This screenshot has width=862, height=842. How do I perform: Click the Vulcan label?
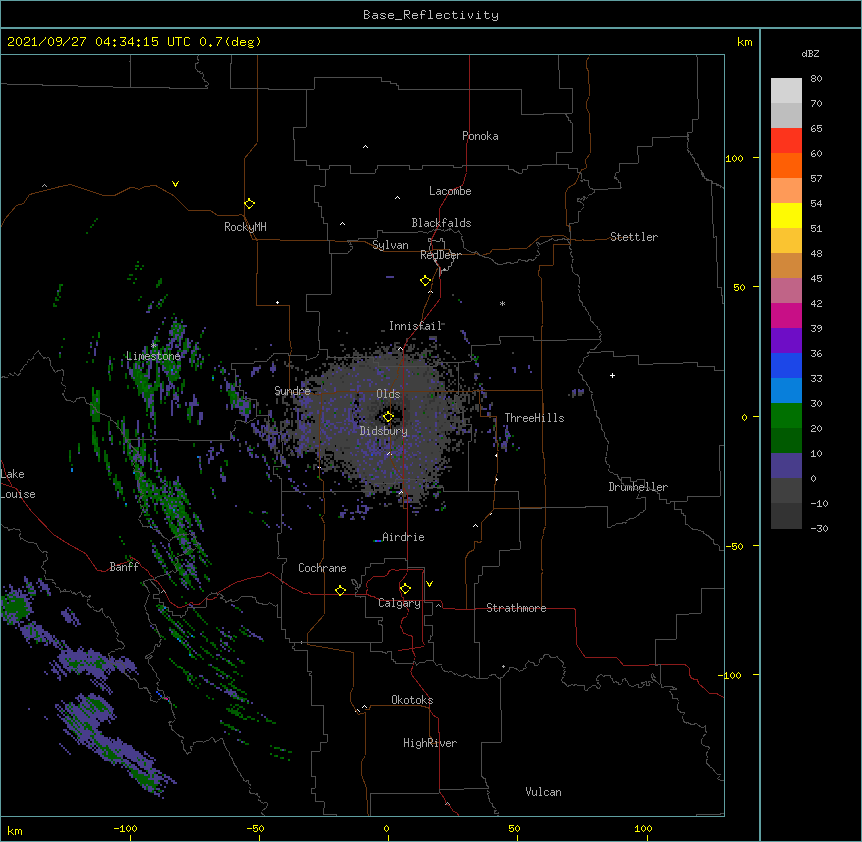click(543, 792)
